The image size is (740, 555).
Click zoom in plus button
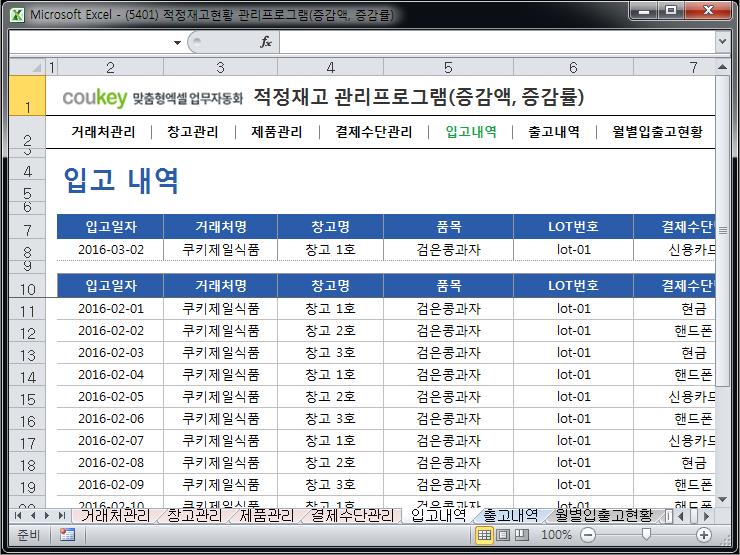click(x=704, y=535)
